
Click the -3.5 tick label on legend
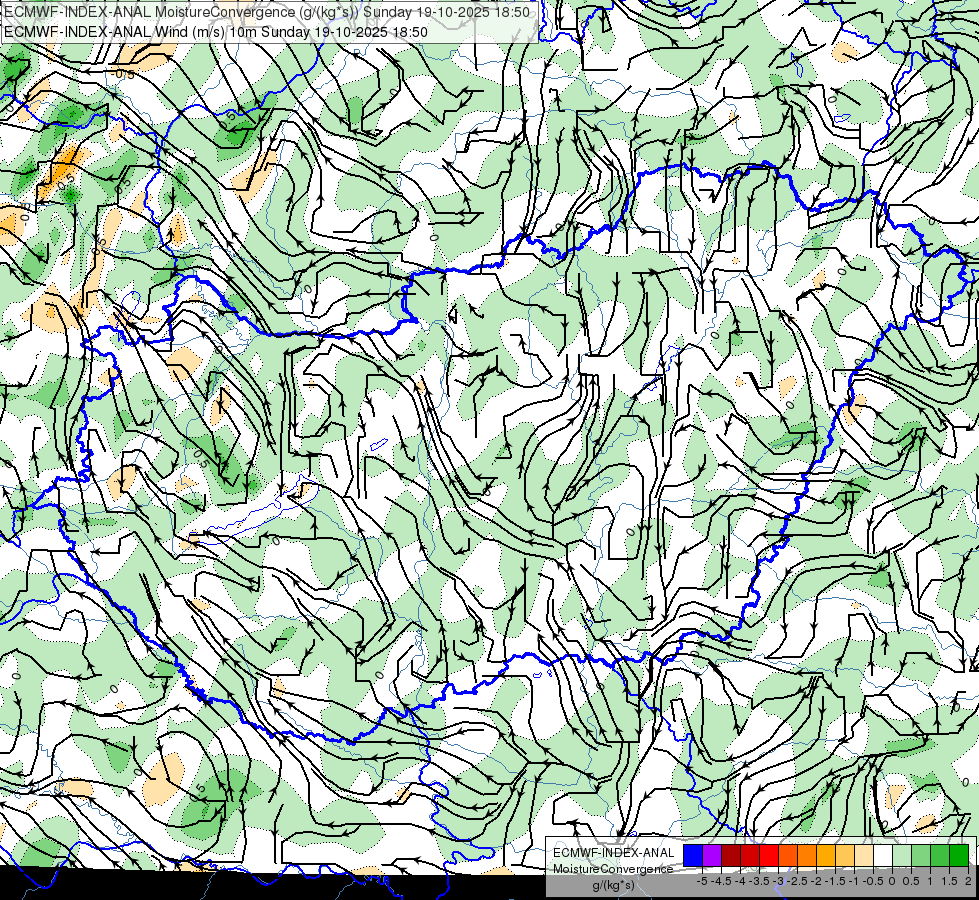pos(759,881)
